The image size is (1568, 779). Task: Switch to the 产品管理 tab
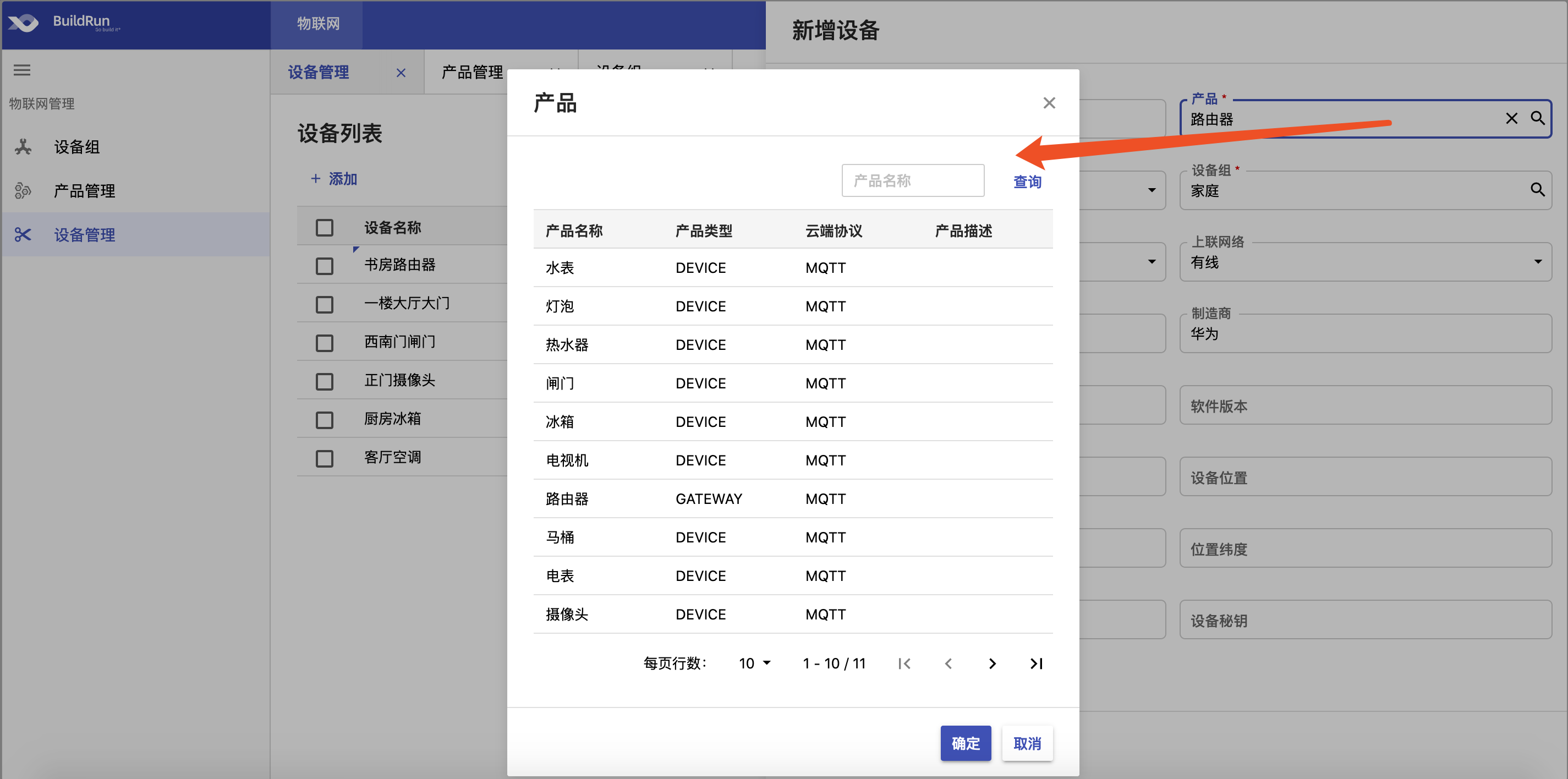coord(473,73)
